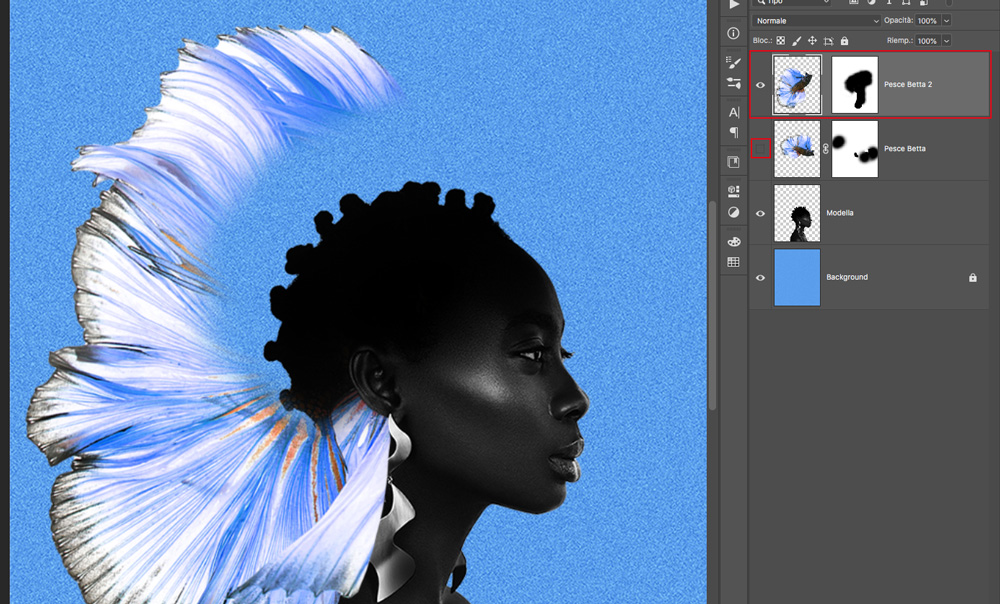The width and height of the screenshot is (1000, 604).
Task: Click the 'Opacità:' label
Action: pos(899,20)
